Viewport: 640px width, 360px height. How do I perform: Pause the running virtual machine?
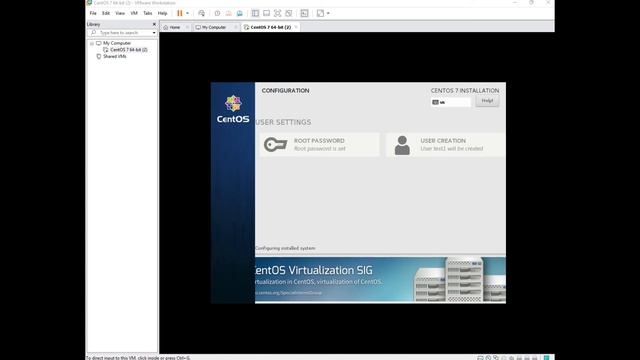pyautogui.click(x=180, y=13)
